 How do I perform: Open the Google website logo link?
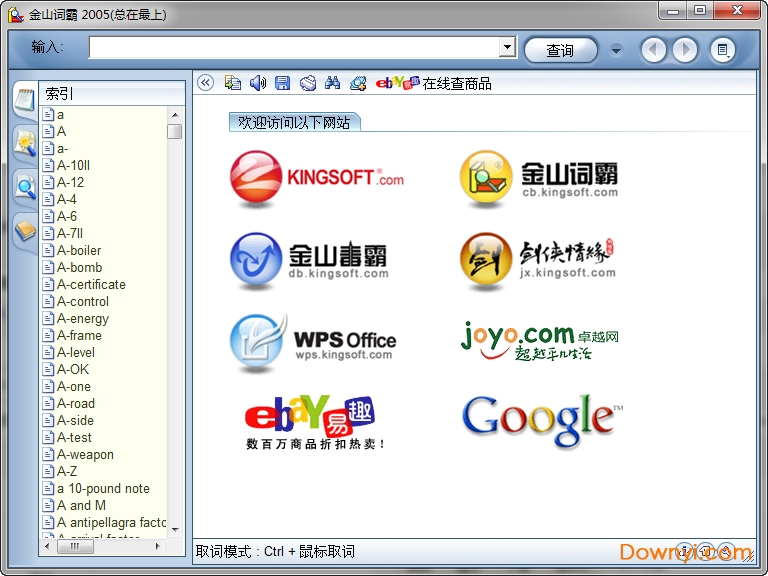coord(542,420)
